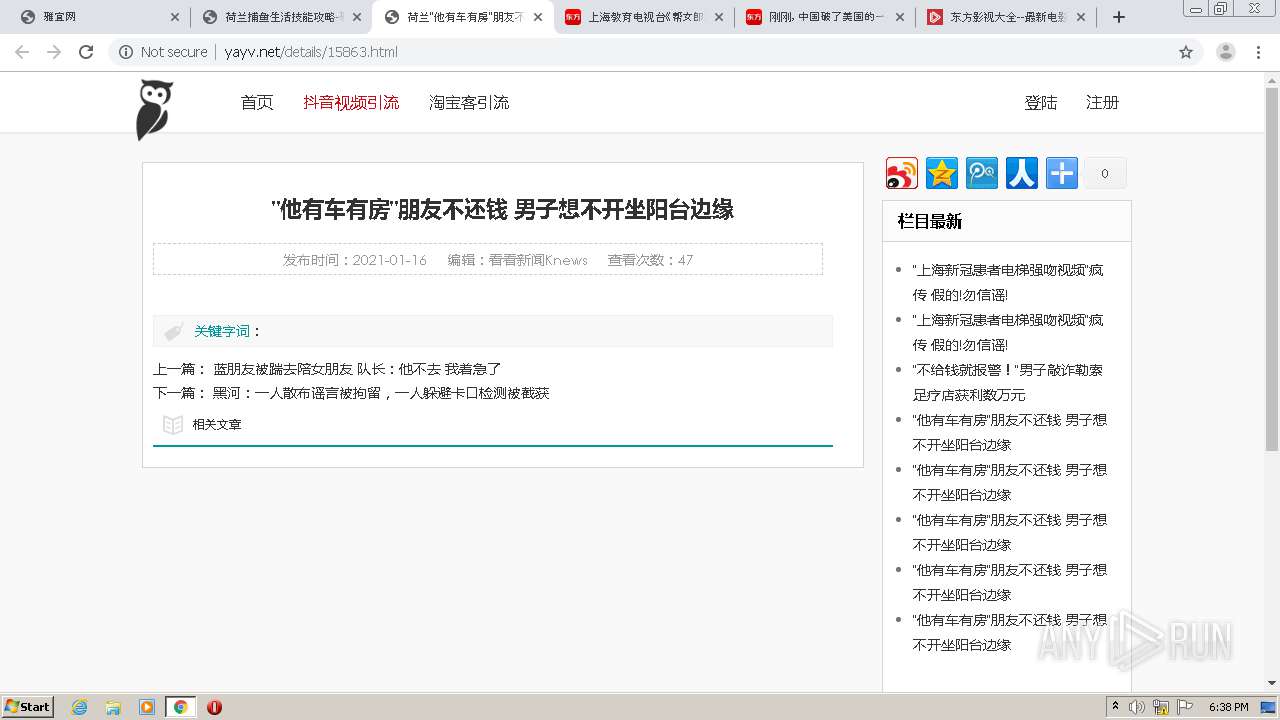The height and width of the screenshot is (720, 1280).
Task: Click the 相关文章 book icon
Action: [173, 425]
